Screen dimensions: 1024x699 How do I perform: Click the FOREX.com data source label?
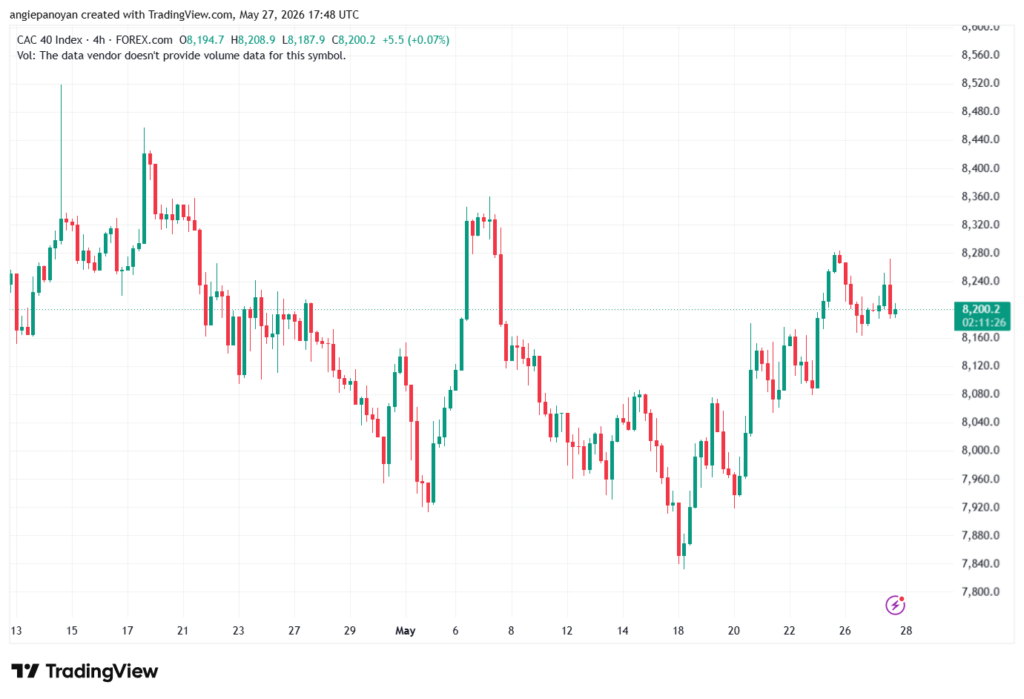tap(144, 40)
